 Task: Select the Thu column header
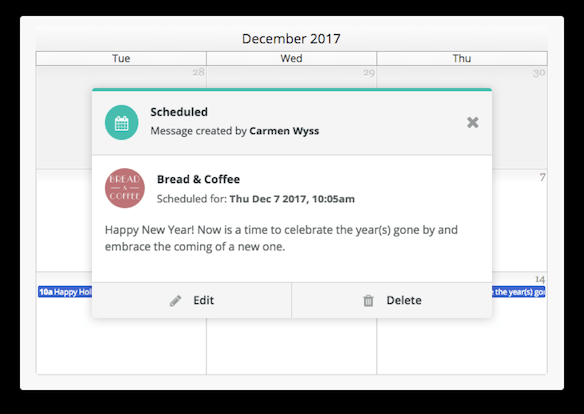click(x=462, y=58)
